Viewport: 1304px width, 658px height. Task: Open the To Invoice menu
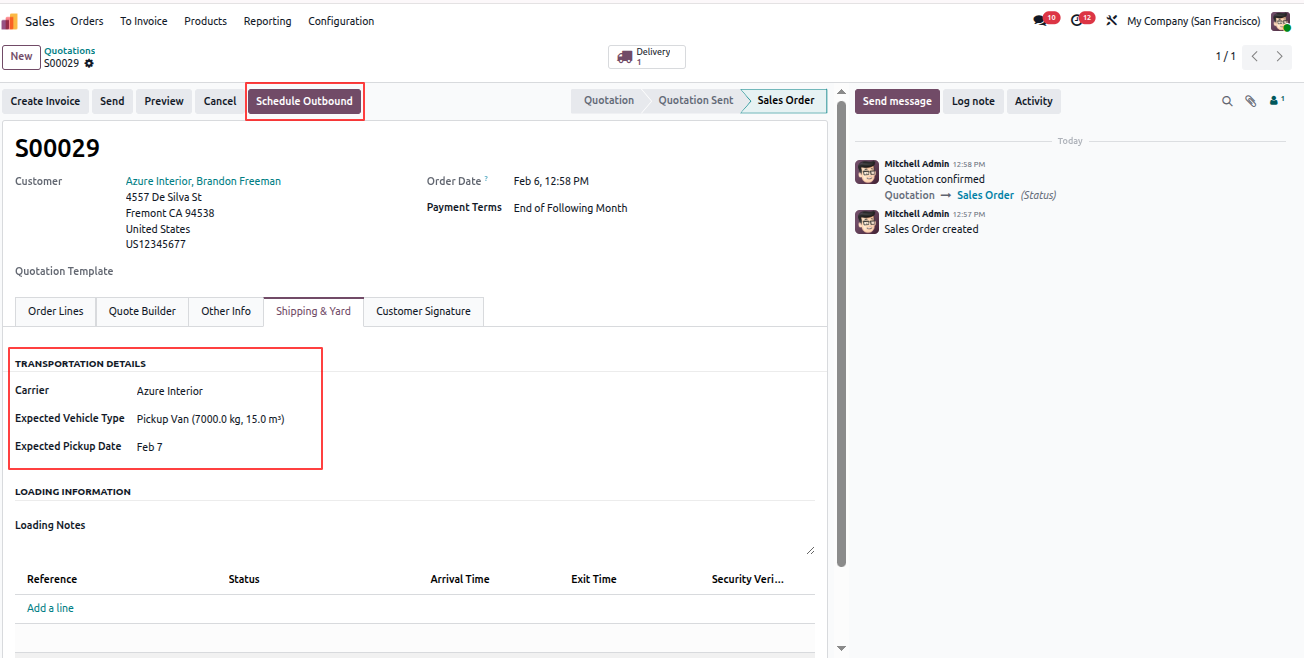tap(144, 21)
